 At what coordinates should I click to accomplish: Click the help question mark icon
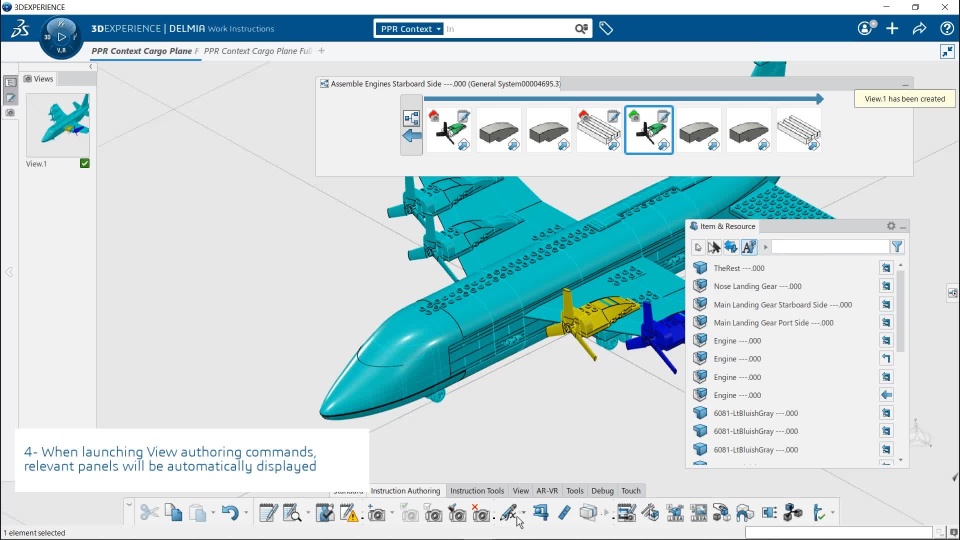(x=947, y=28)
